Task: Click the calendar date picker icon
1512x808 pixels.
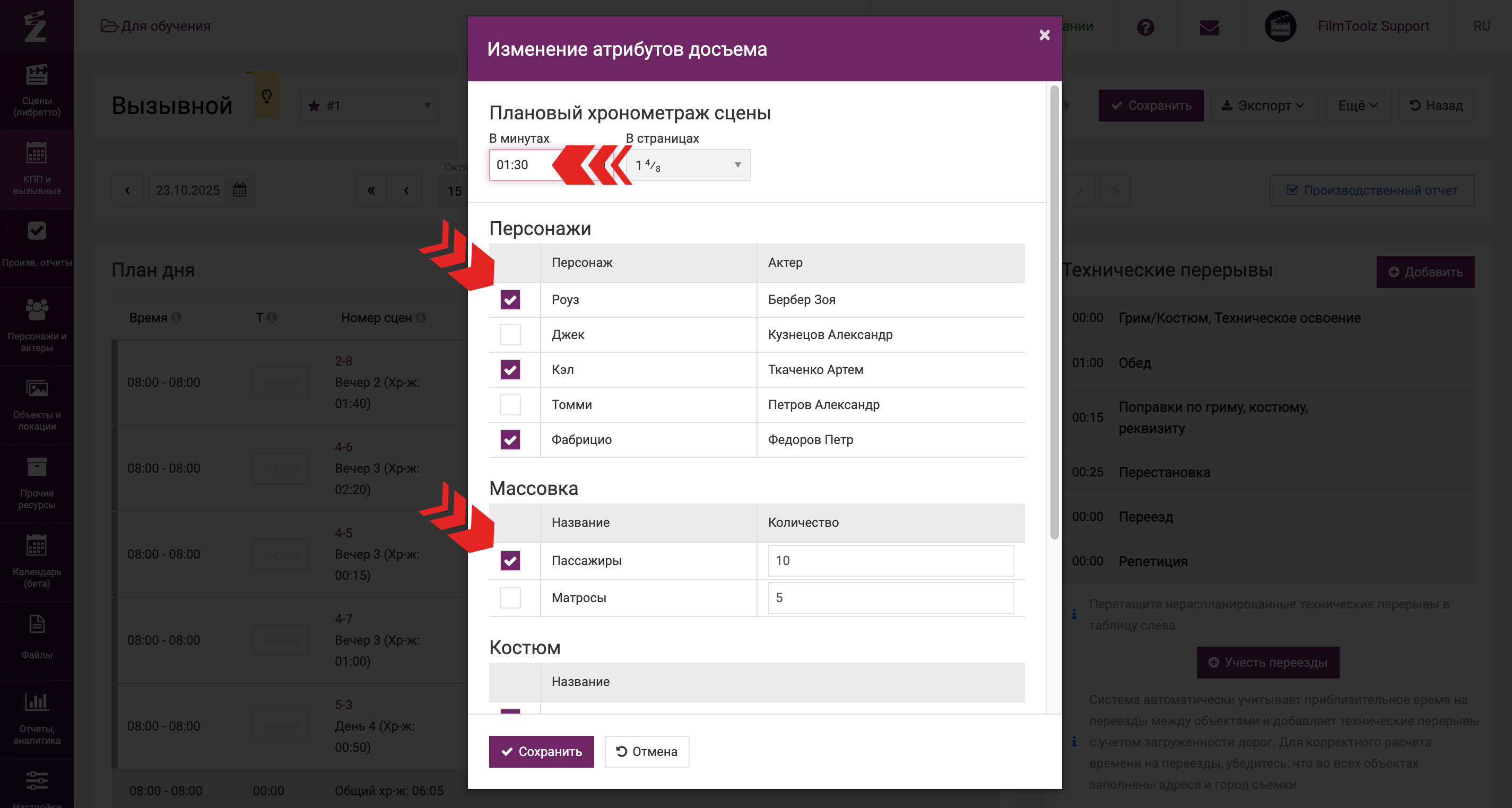Action: [x=239, y=190]
